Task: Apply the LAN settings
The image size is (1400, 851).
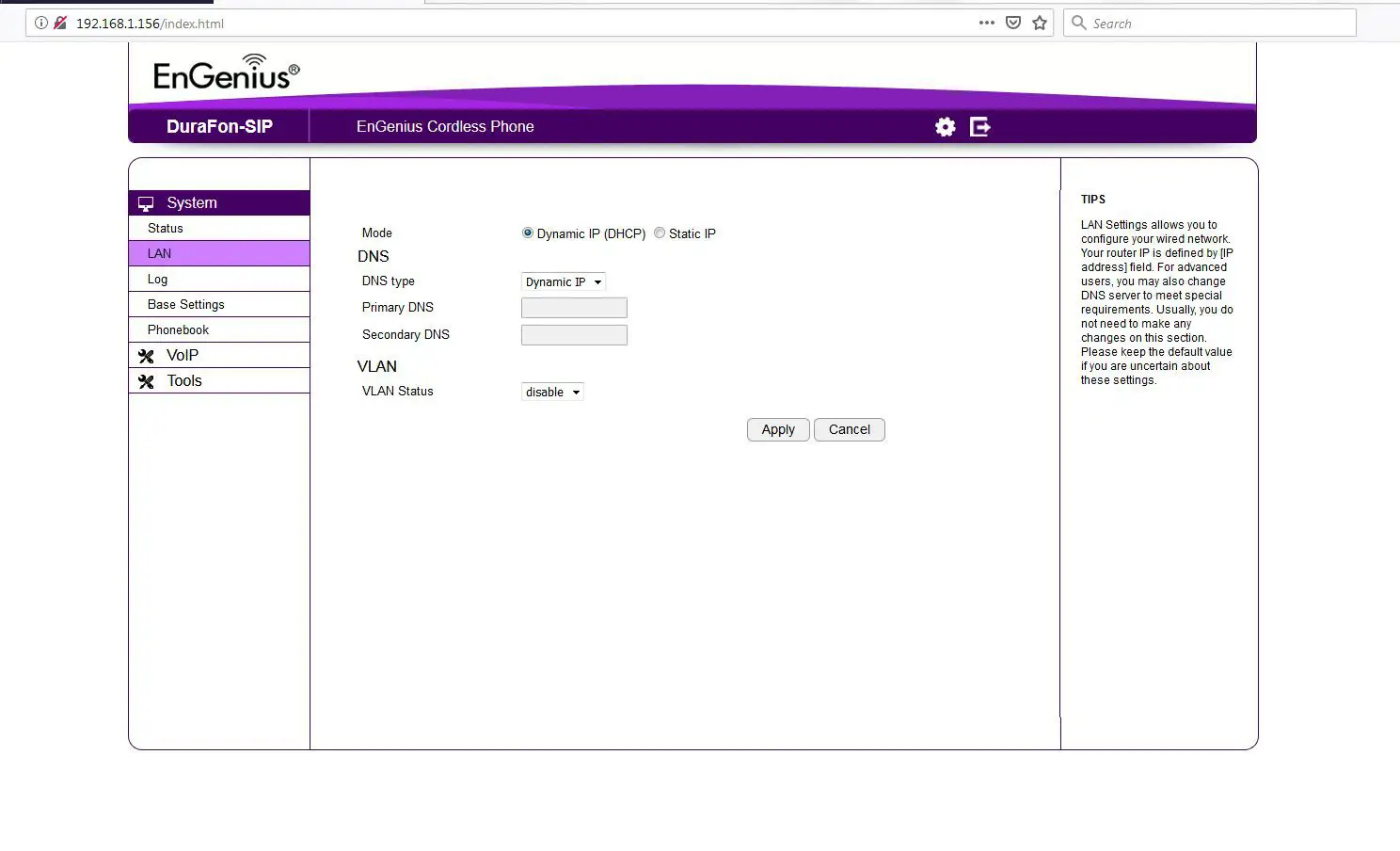Action: [777, 429]
